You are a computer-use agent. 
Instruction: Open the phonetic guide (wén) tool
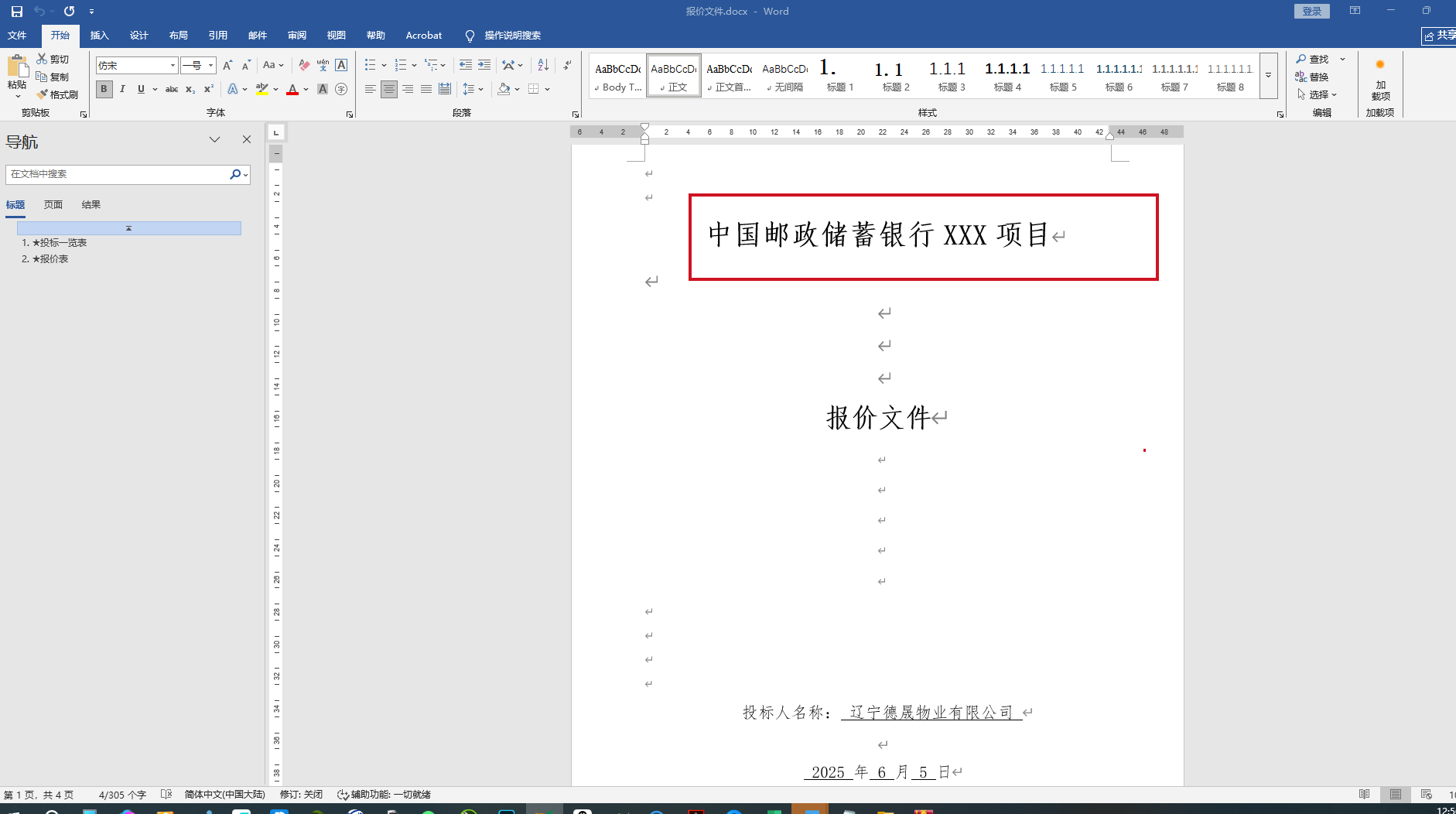point(323,66)
